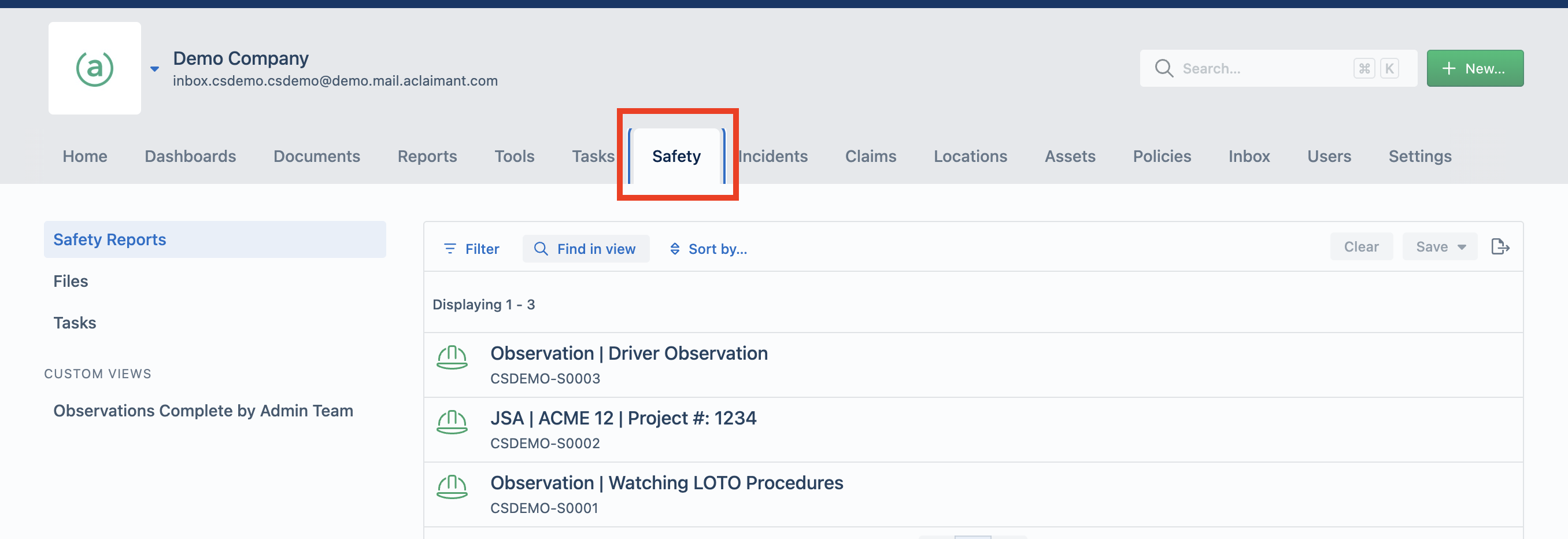The height and width of the screenshot is (539, 1568).
Task: Open the Inbox tab
Action: (1248, 157)
